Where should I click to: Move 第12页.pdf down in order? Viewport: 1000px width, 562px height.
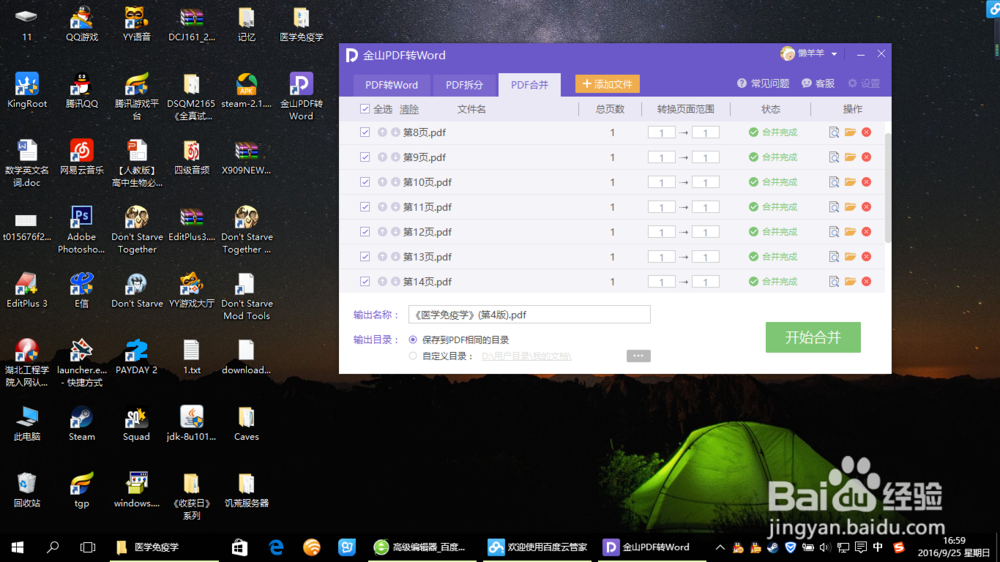point(395,232)
